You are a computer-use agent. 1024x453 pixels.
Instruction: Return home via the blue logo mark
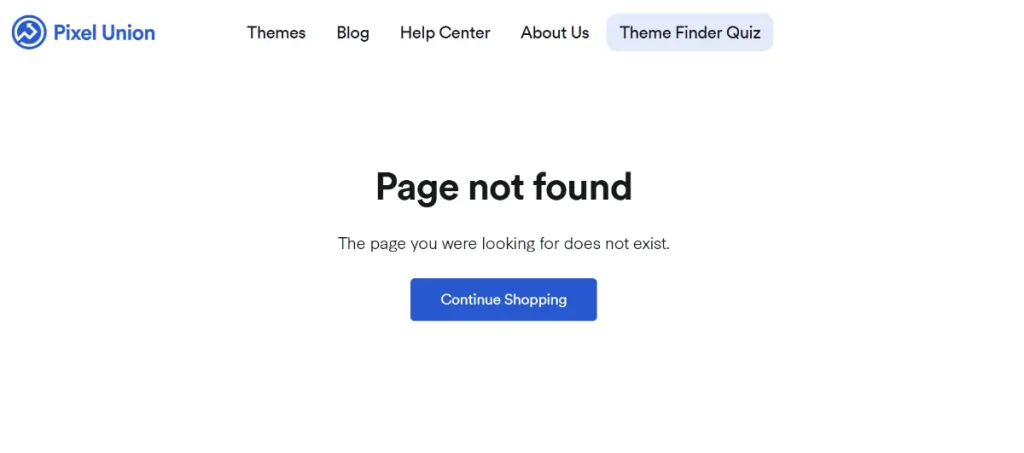pos(29,33)
